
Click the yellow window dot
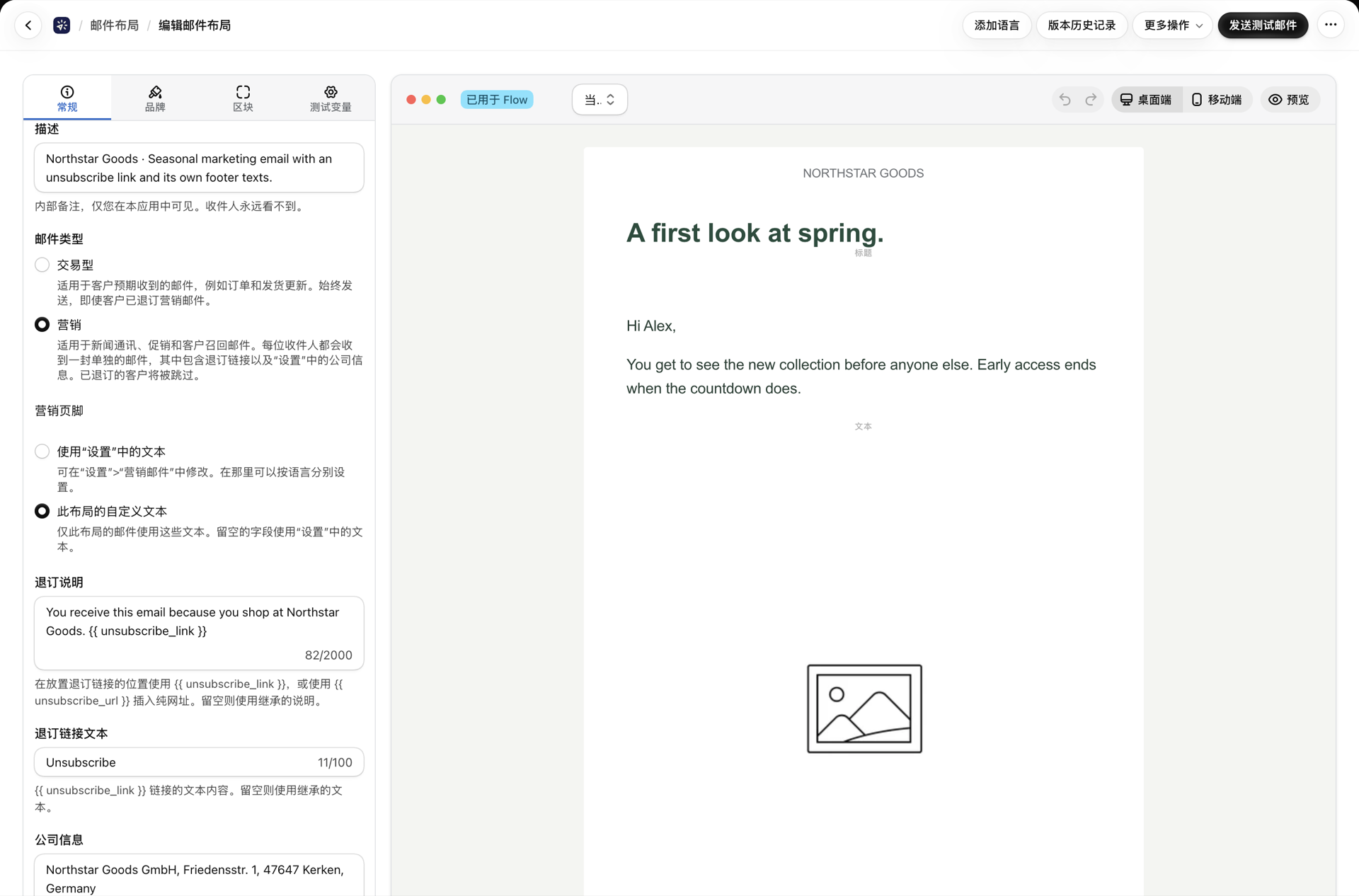click(426, 100)
